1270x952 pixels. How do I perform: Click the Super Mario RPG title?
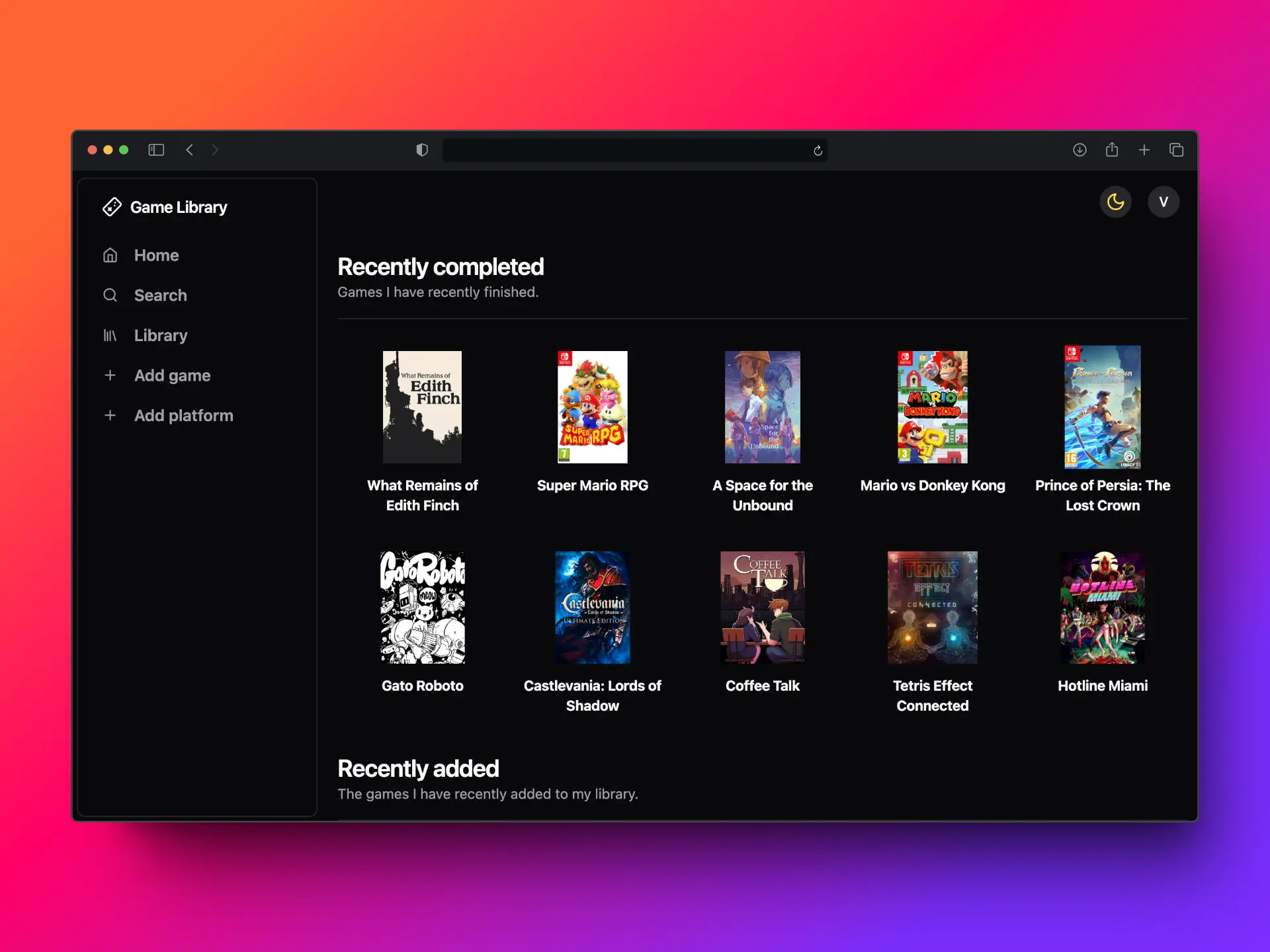592,485
